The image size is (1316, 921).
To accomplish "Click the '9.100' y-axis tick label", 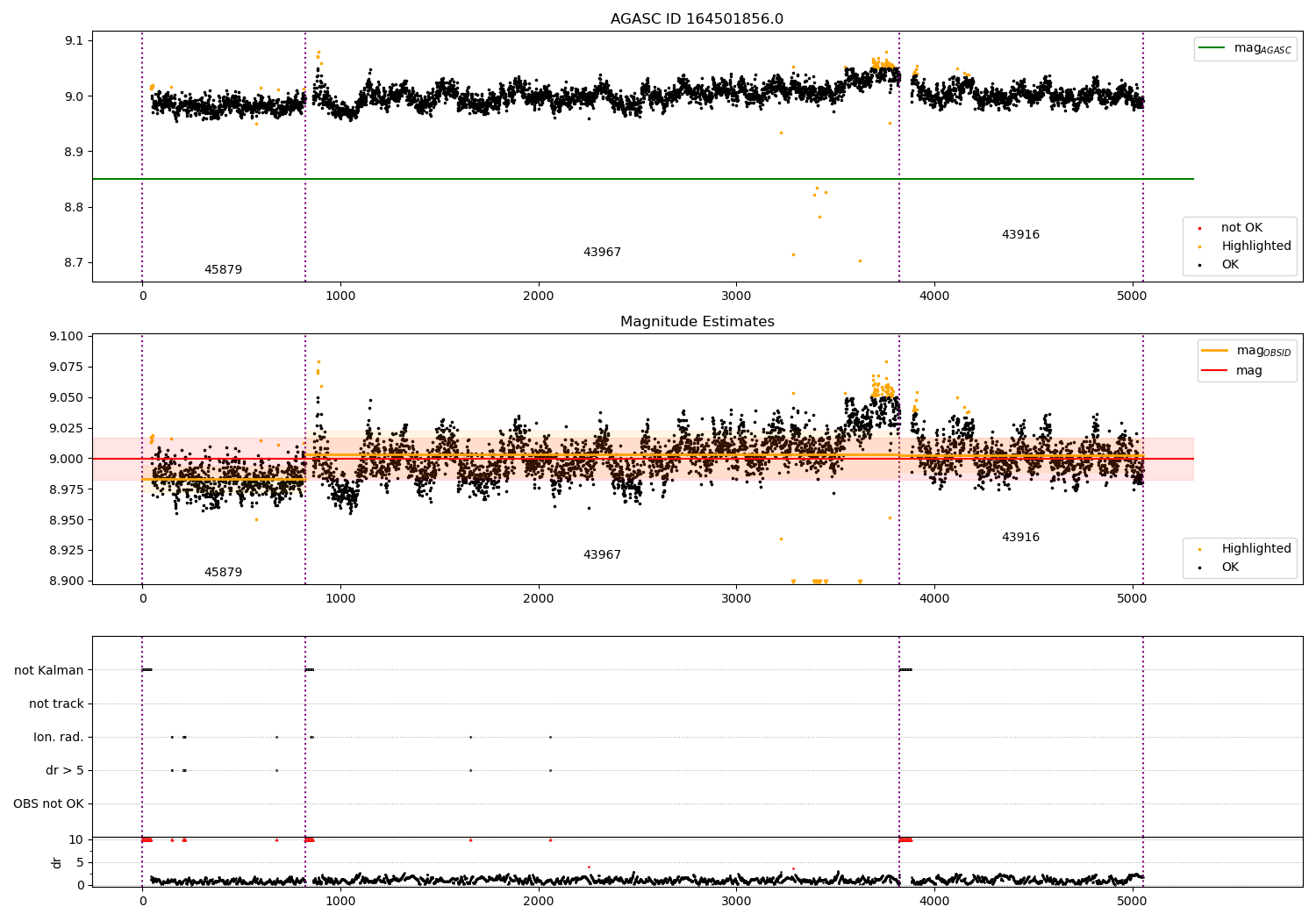I will 67,337.
